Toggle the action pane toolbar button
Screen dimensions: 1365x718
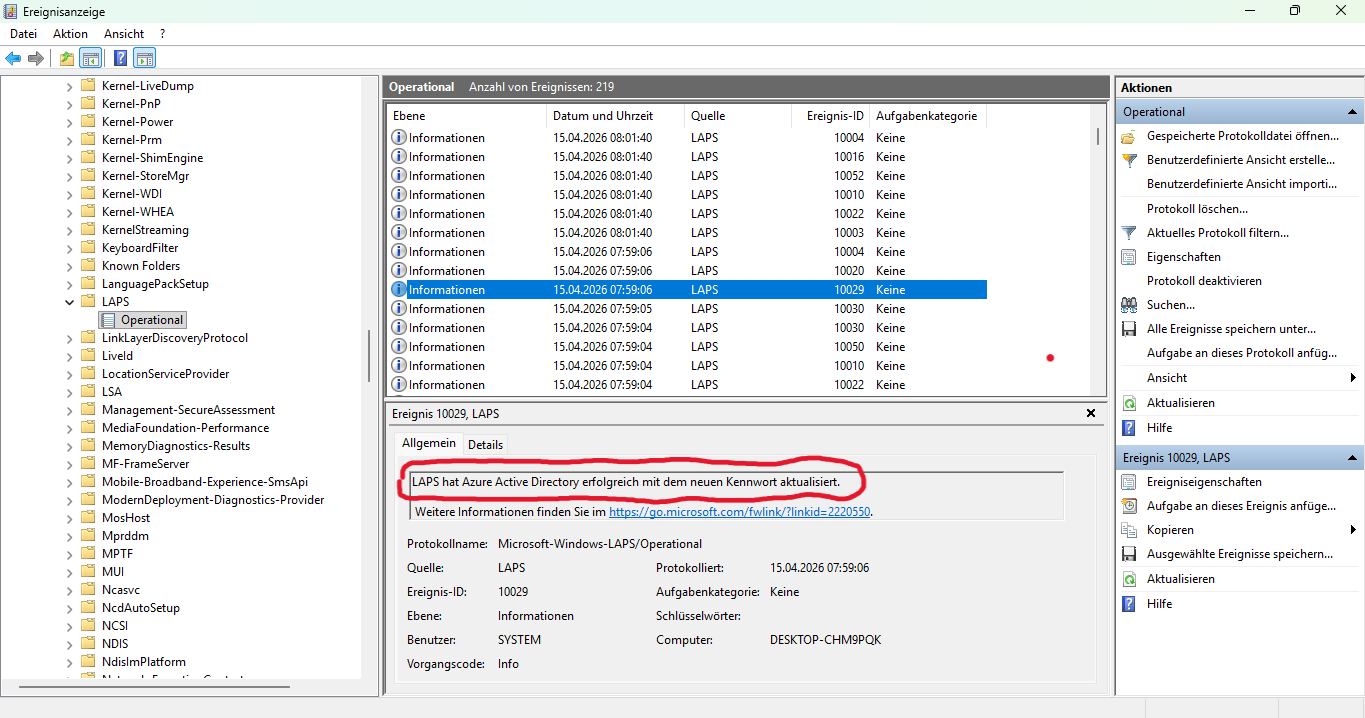145,58
